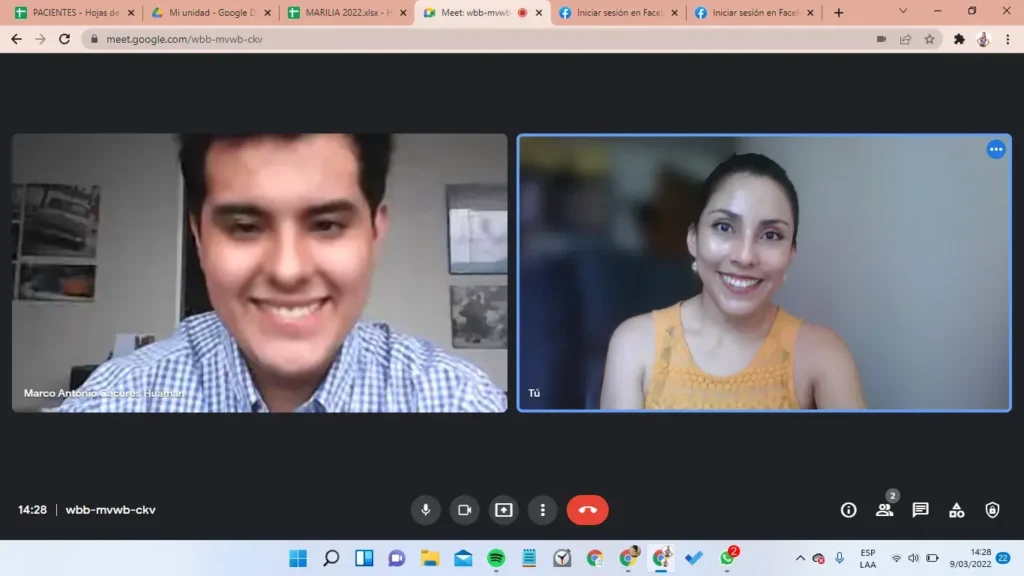The height and width of the screenshot is (576, 1024).
Task: Toggle the Windows taskbar volume control
Action: coord(913,558)
